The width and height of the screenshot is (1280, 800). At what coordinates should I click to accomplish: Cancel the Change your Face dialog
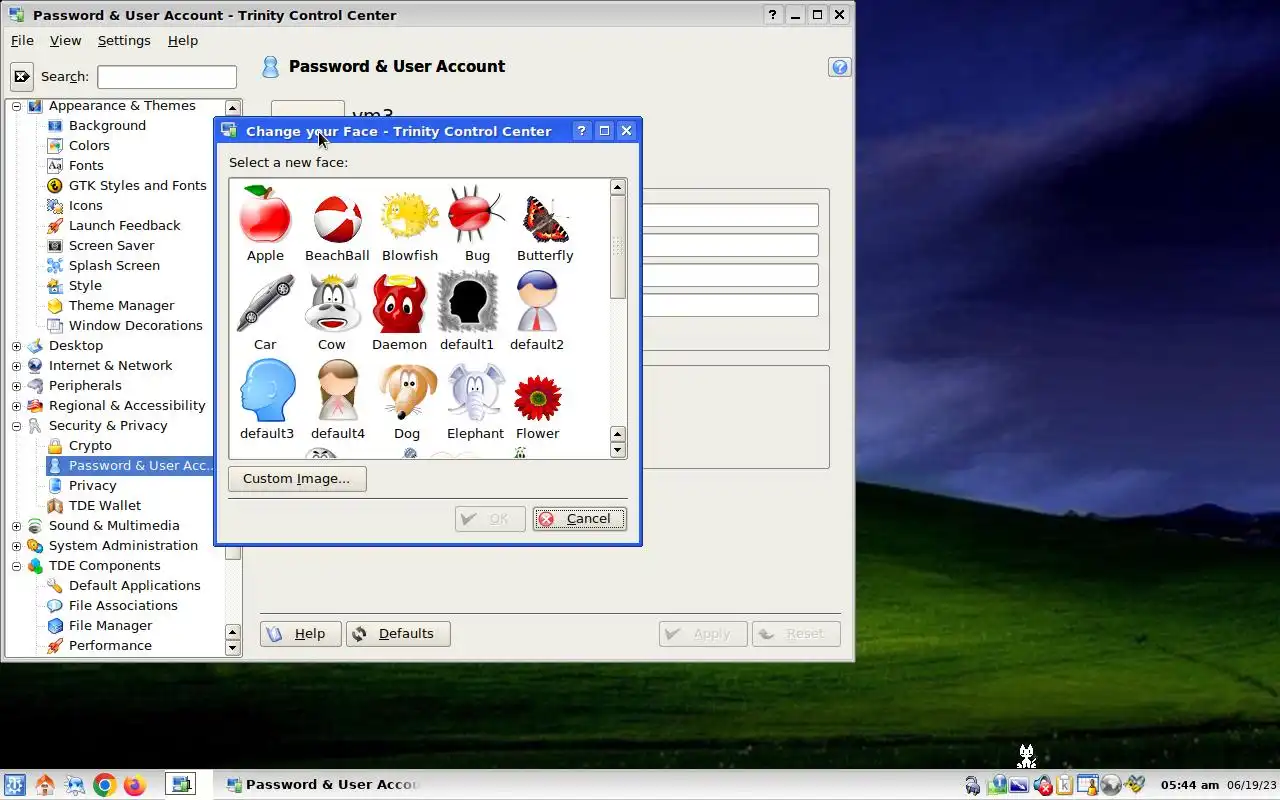(579, 518)
